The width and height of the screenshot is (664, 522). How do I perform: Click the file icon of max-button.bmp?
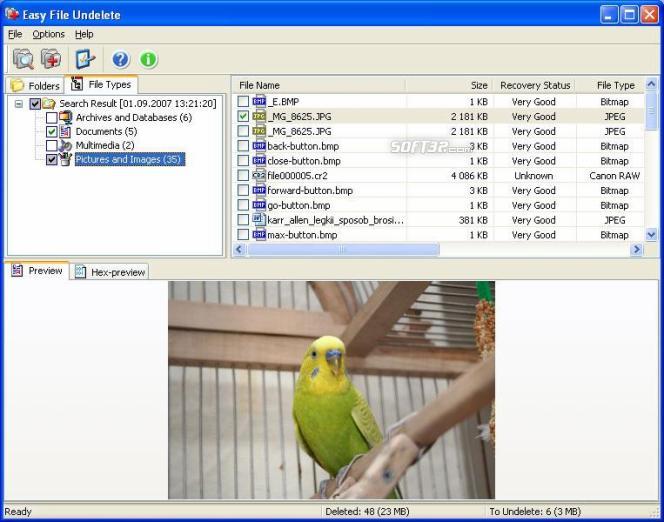[x=259, y=235]
